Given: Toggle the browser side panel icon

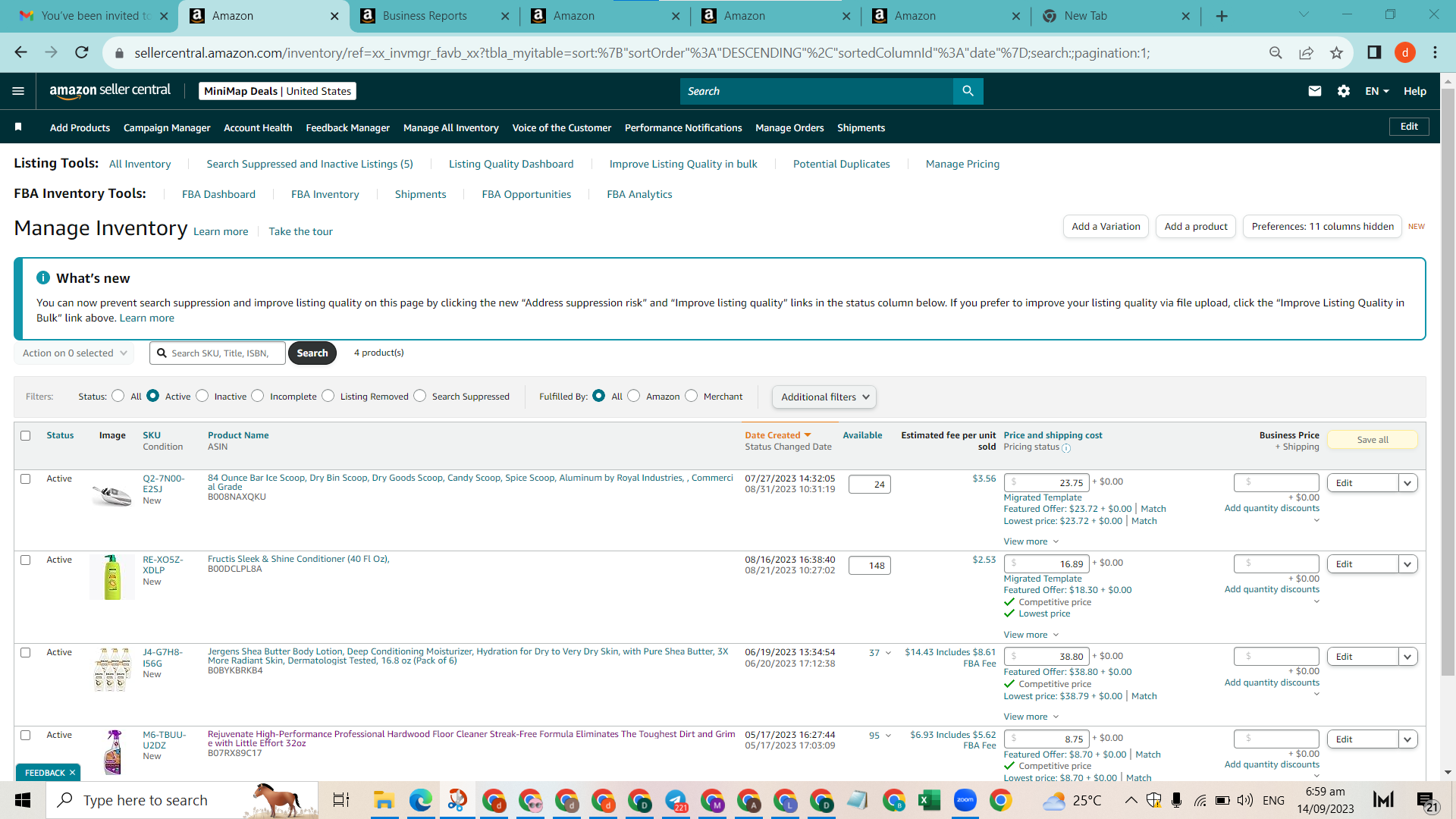Looking at the screenshot, I should (x=1374, y=52).
